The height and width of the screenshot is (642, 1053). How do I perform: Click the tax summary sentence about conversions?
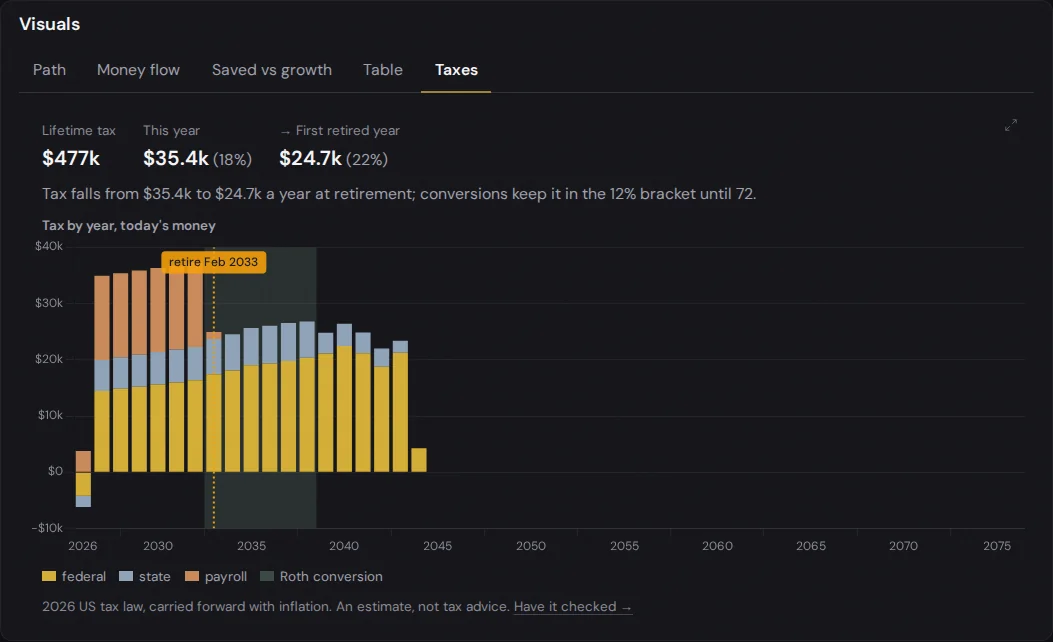click(x=399, y=194)
